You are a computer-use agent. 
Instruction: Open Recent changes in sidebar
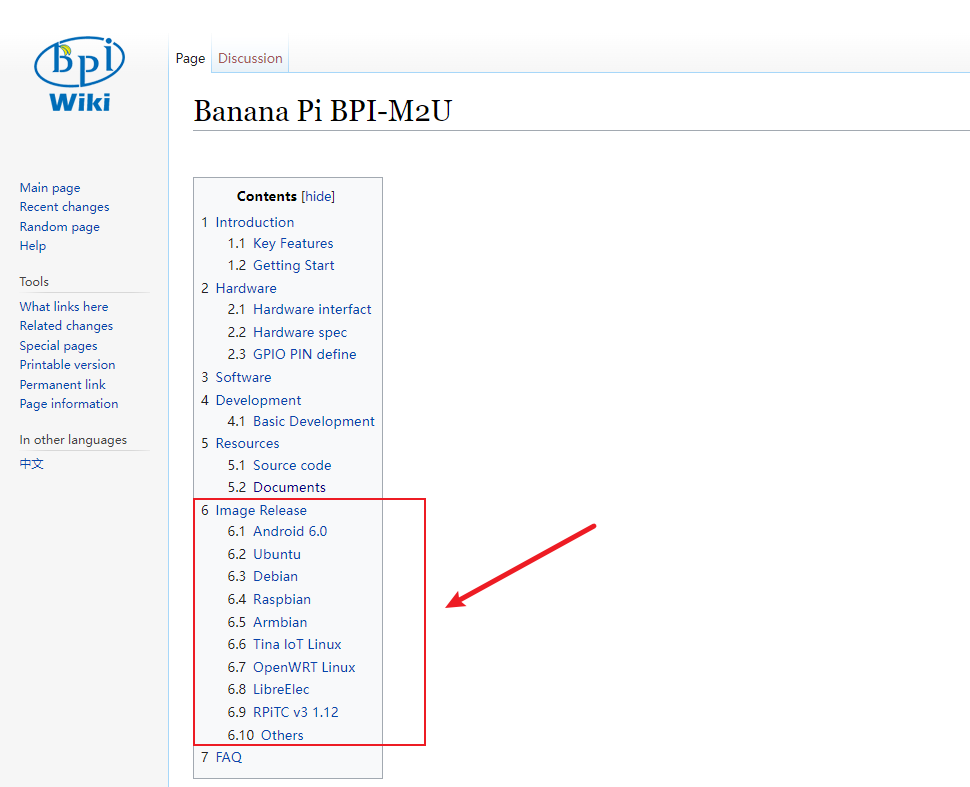(64, 207)
